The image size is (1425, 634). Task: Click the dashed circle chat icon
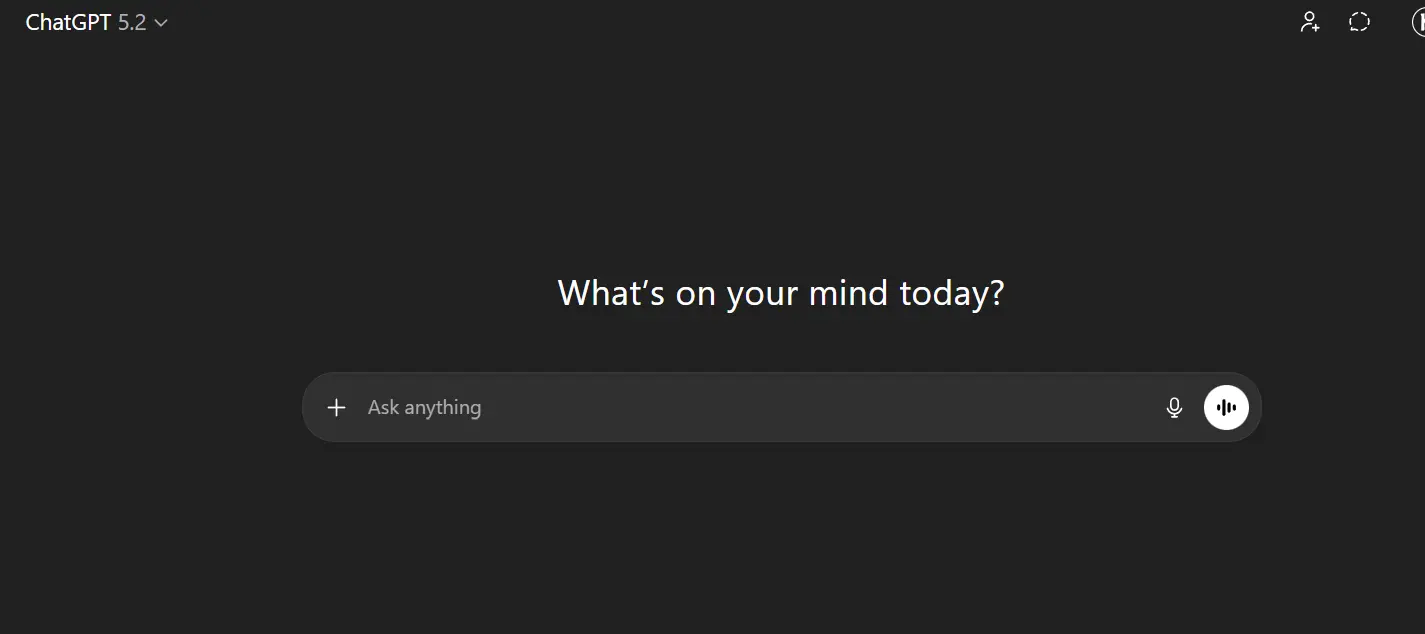[x=1359, y=22]
